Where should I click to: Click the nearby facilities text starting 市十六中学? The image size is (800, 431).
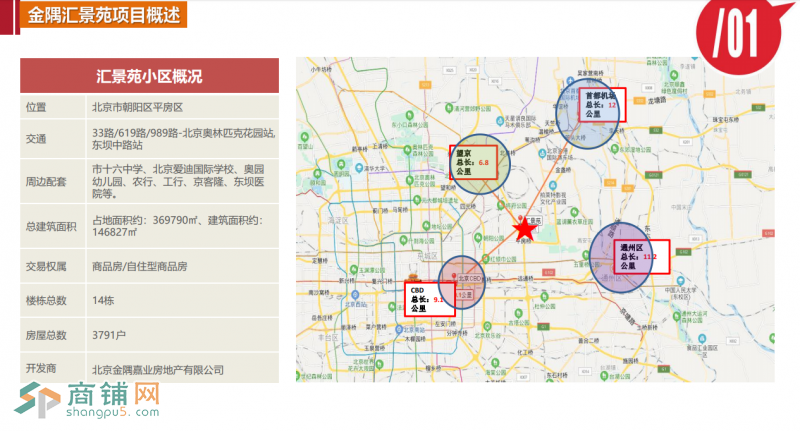coord(178,181)
